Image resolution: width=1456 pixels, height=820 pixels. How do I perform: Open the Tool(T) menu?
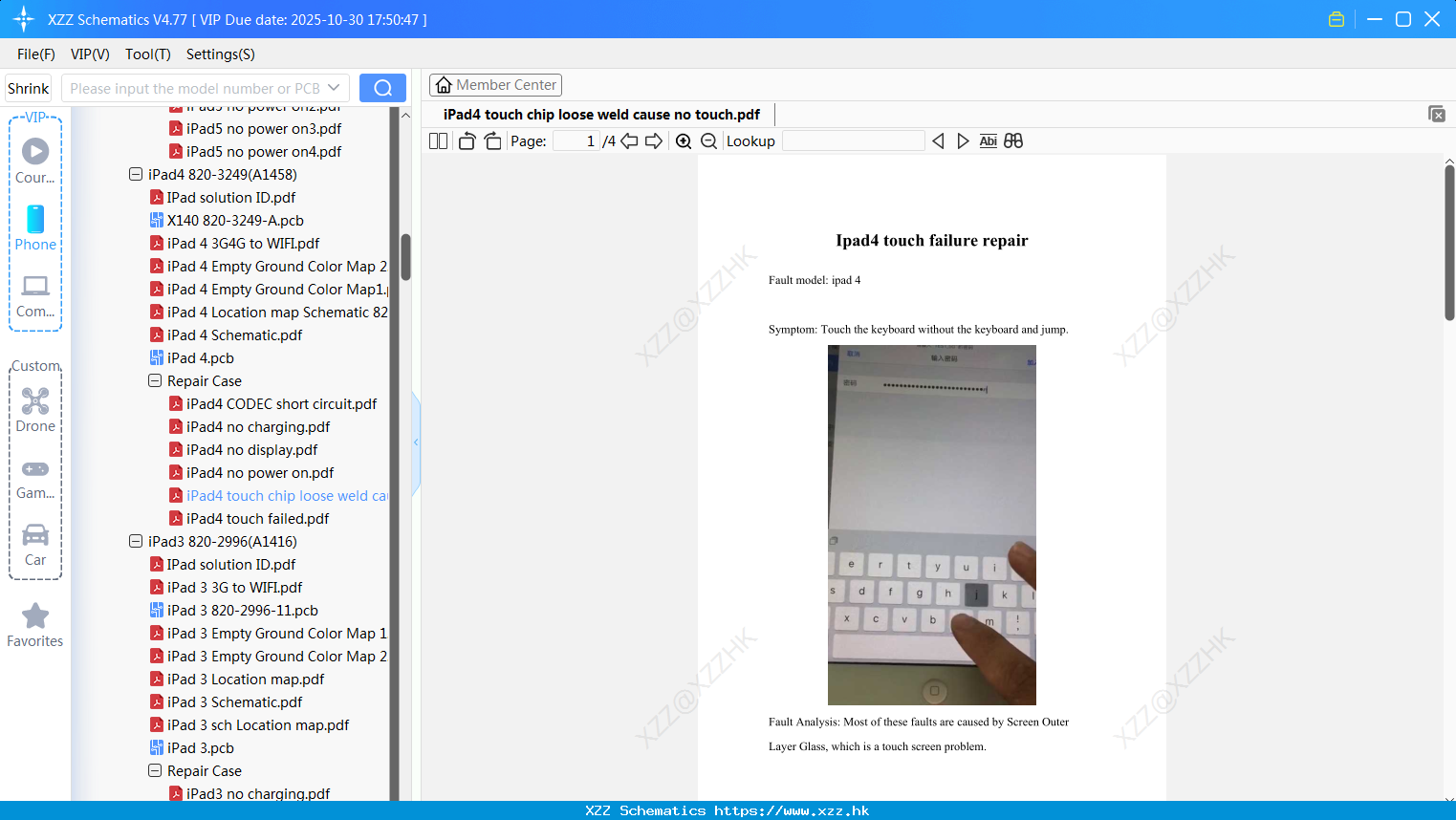pos(148,54)
